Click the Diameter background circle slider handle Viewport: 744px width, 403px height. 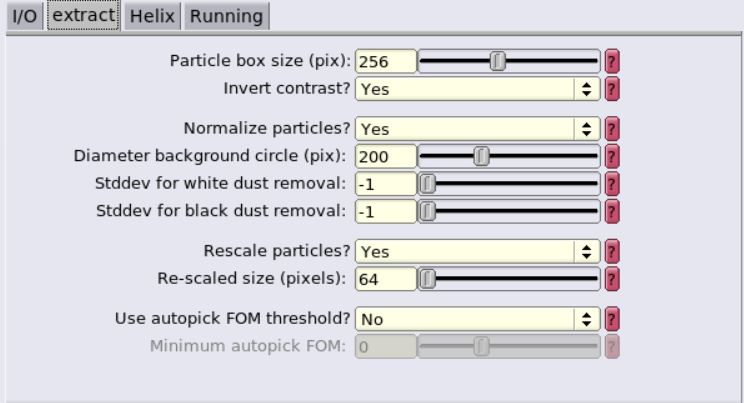point(481,156)
